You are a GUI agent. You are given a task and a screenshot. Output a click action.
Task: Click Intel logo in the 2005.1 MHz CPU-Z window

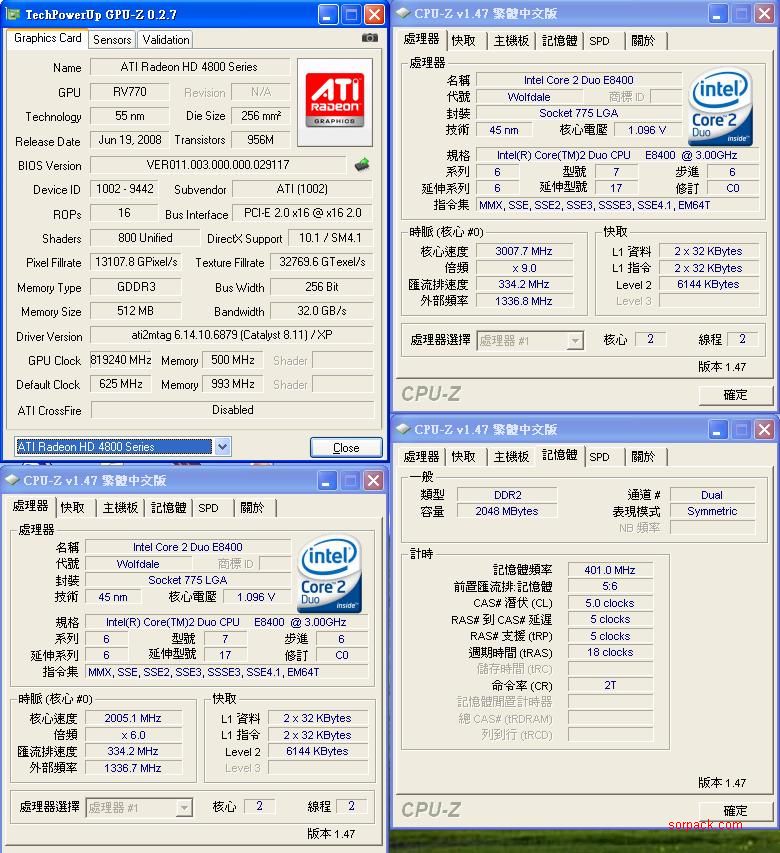(329, 573)
